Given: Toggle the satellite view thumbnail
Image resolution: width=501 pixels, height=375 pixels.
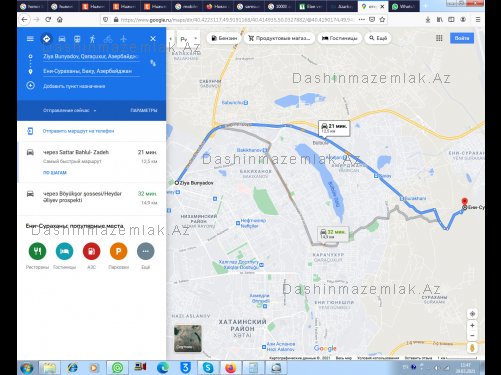Looking at the screenshot, I should point(188,338).
